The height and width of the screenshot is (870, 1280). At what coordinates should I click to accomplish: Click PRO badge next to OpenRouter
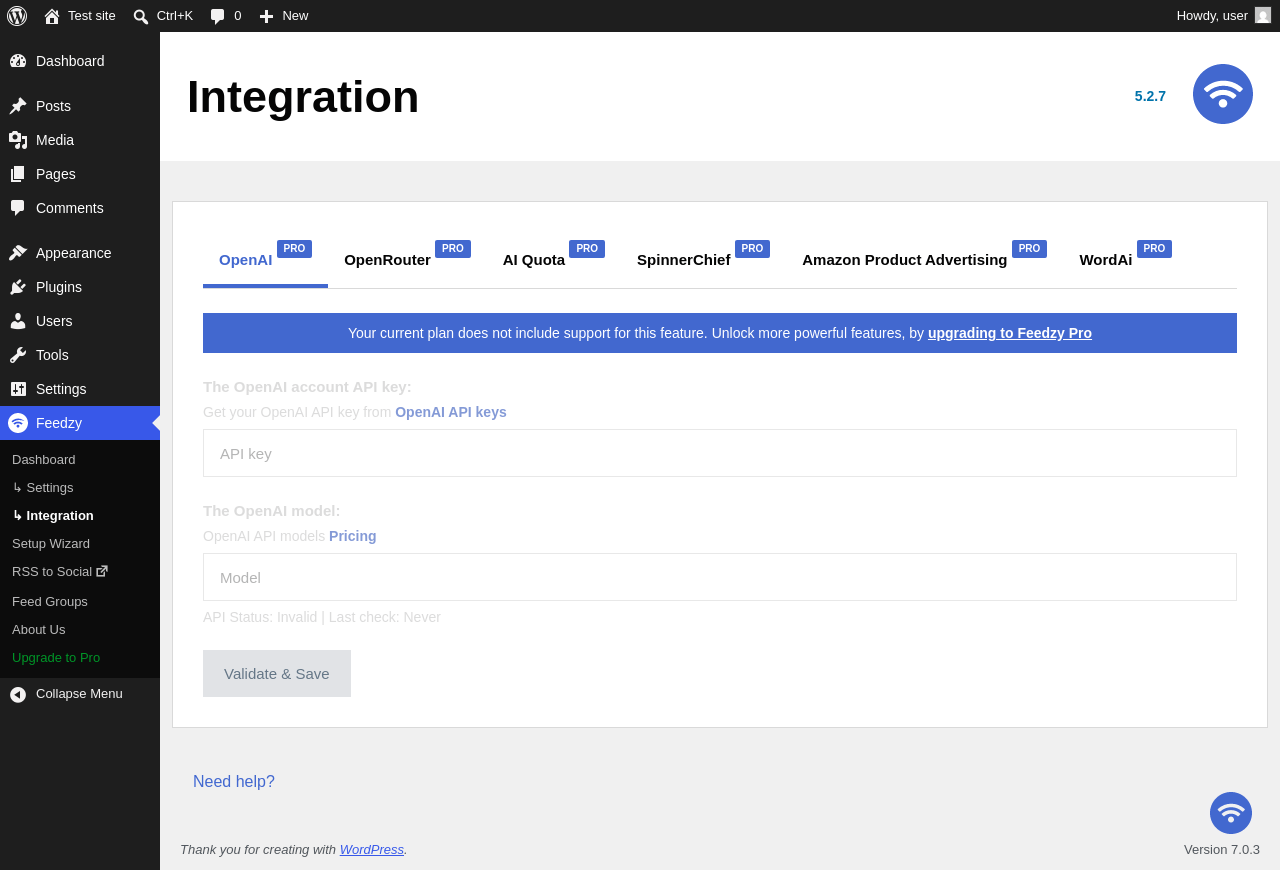[x=453, y=249]
